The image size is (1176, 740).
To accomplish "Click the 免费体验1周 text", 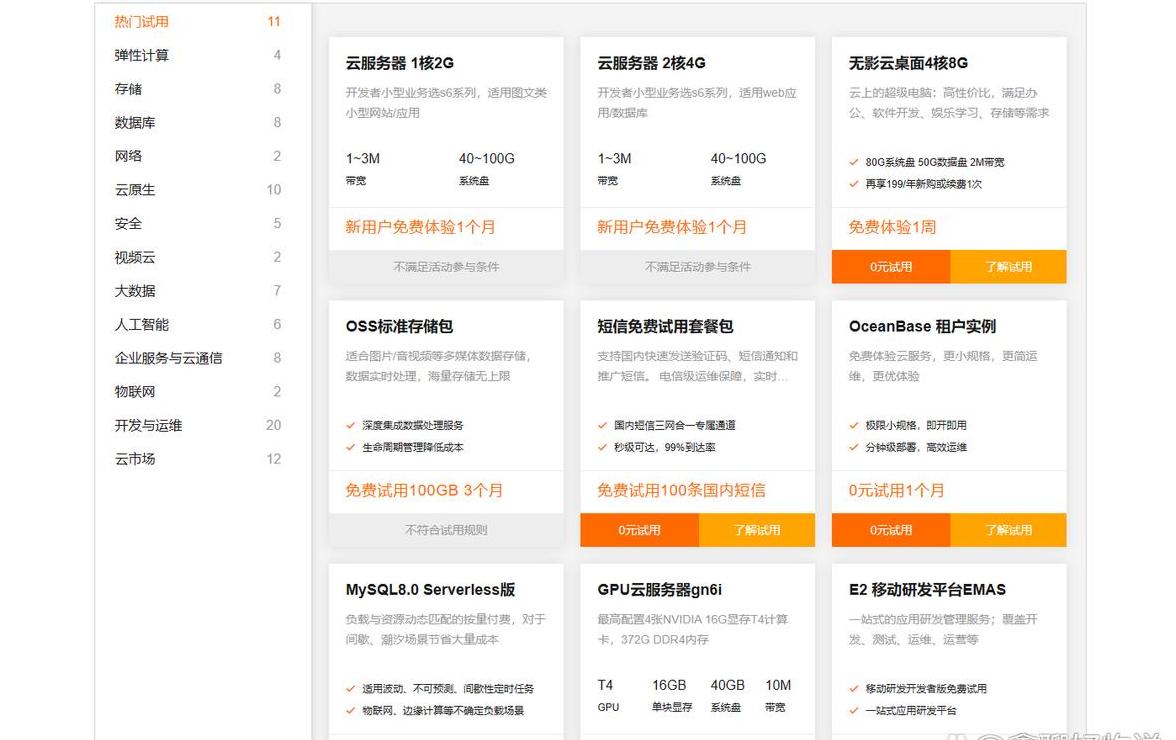I will tap(892, 227).
